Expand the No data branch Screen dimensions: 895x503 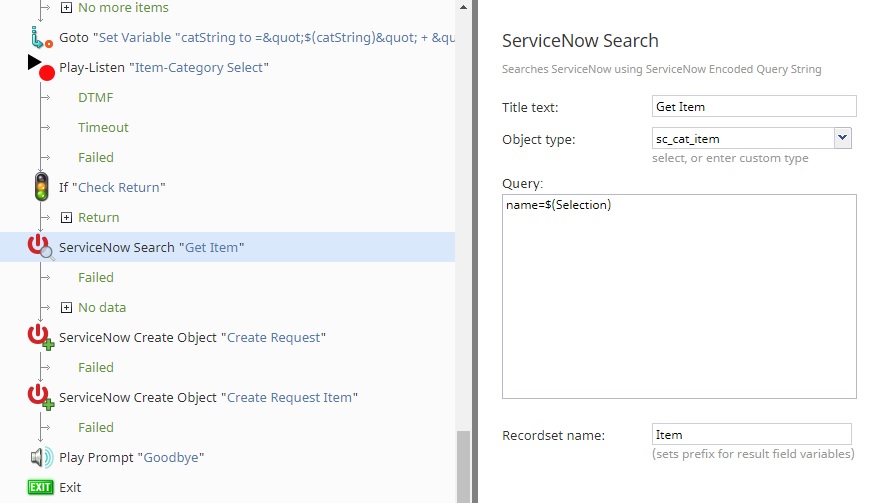tap(66, 308)
